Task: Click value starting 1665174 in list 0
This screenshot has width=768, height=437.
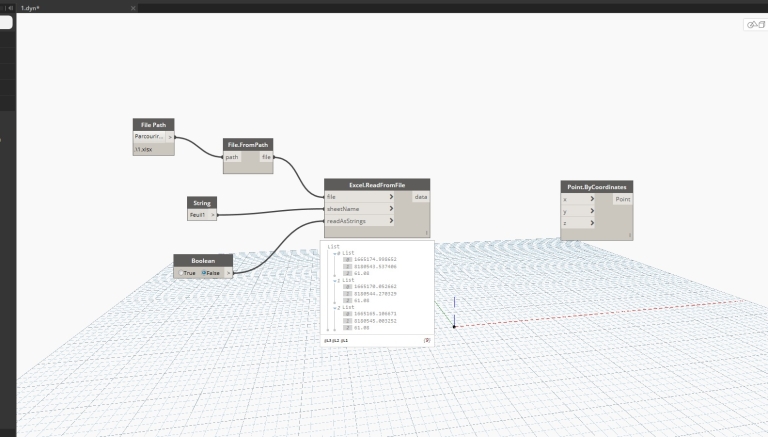Action: (x=375, y=260)
